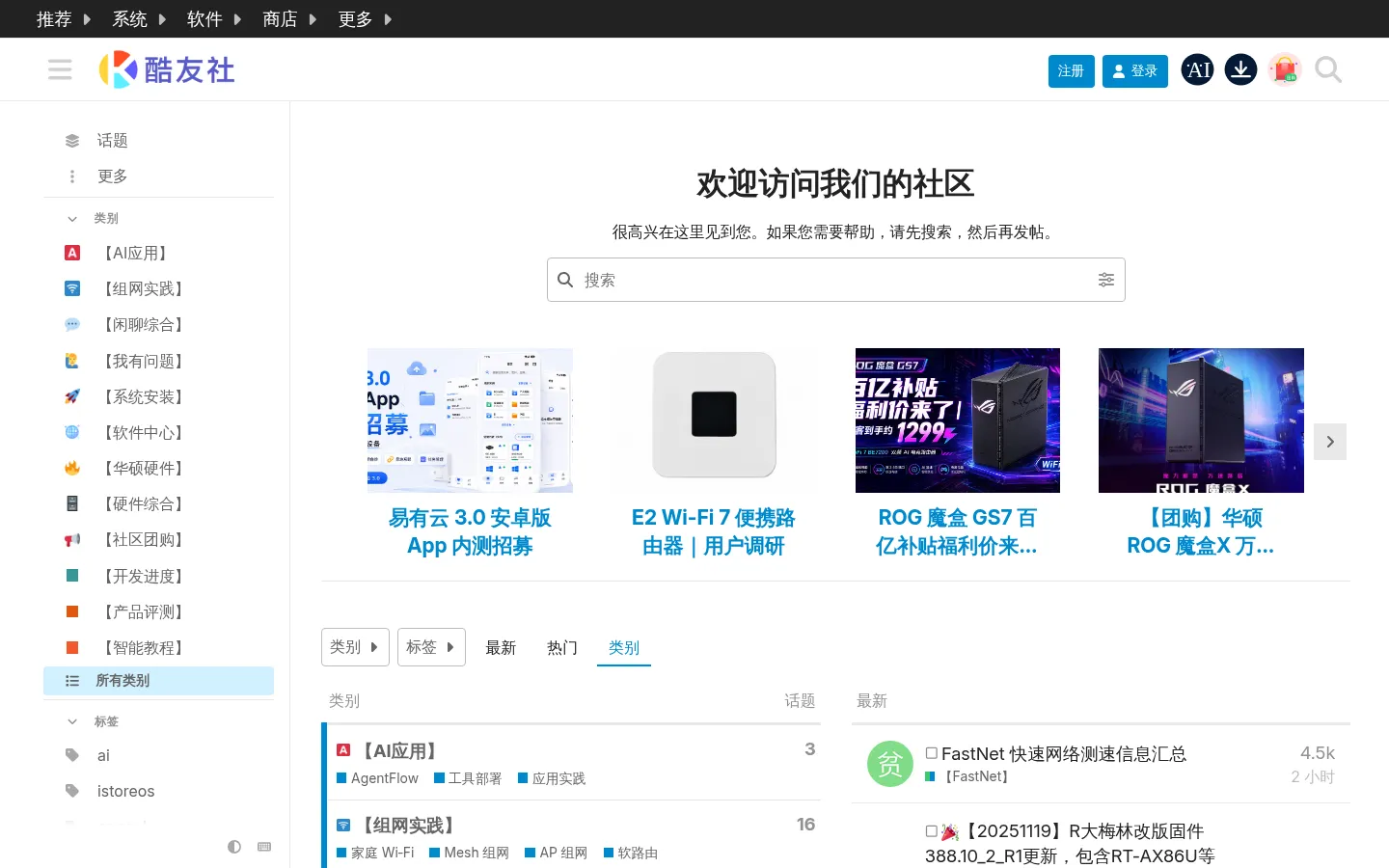This screenshot has height=868, width=1389.
Task: Open the 标签 filter dropdown button
Action: (x=431, y=647)
